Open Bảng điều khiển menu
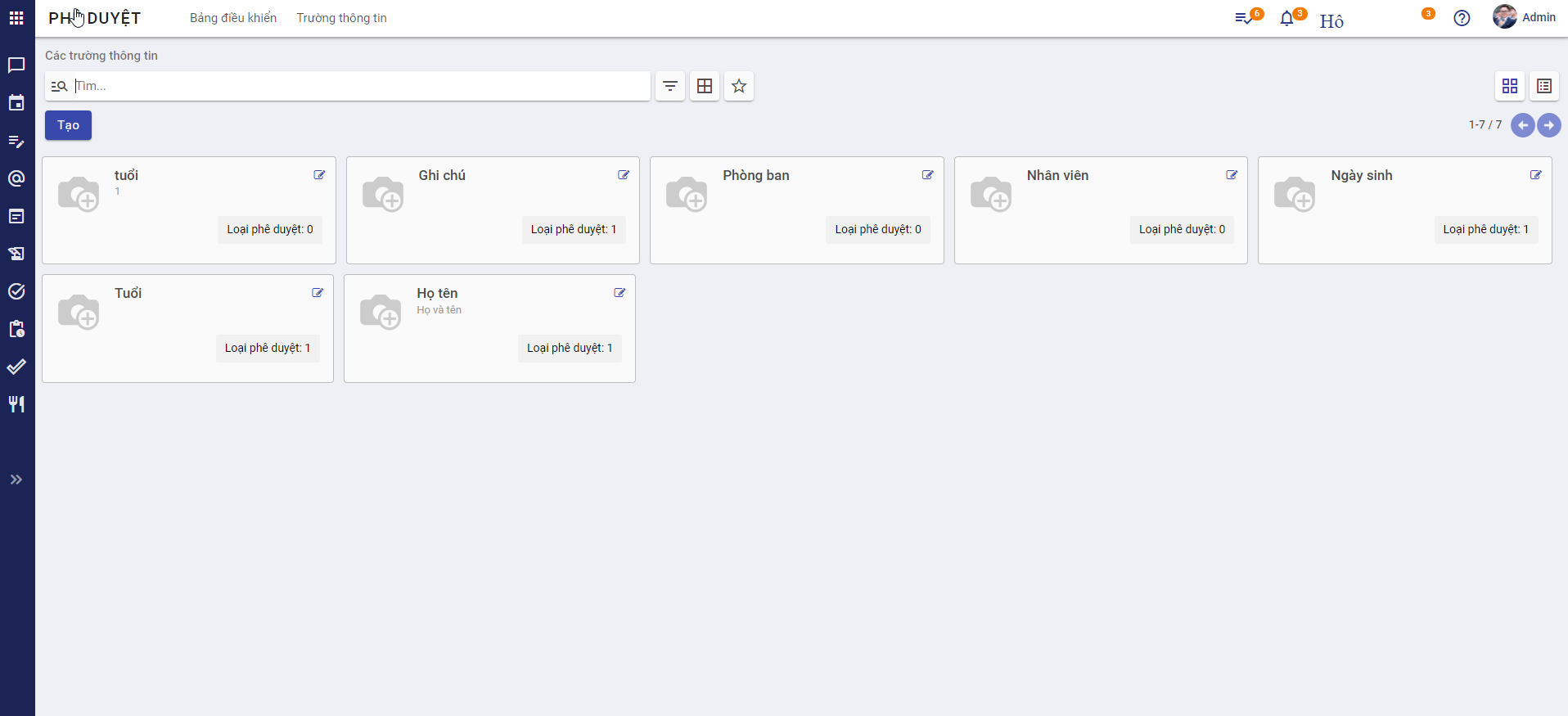 [x=233, y=18]
